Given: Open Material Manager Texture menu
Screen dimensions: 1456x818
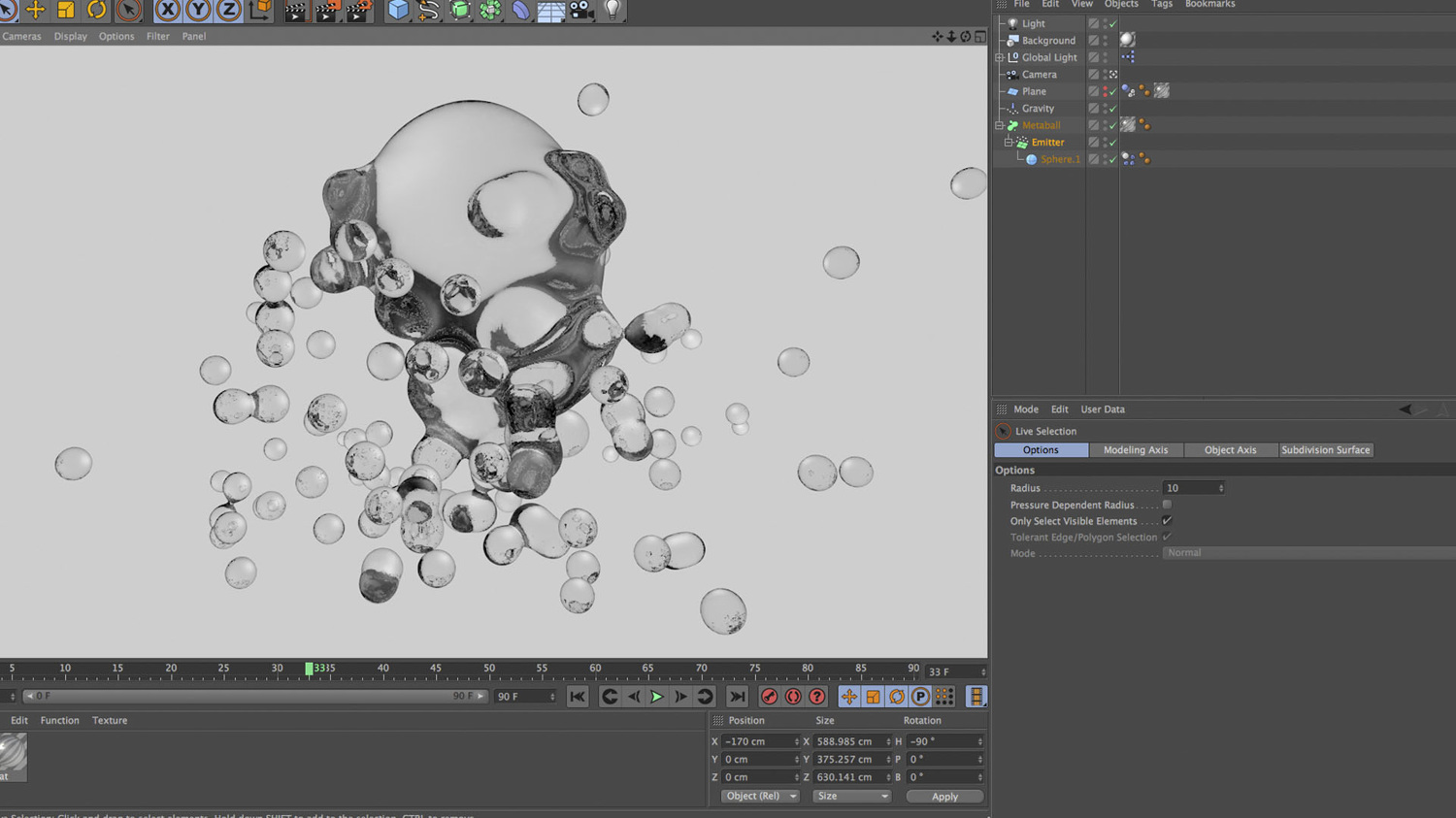Looking at the screenshot, I should click(x=110, y=721).
